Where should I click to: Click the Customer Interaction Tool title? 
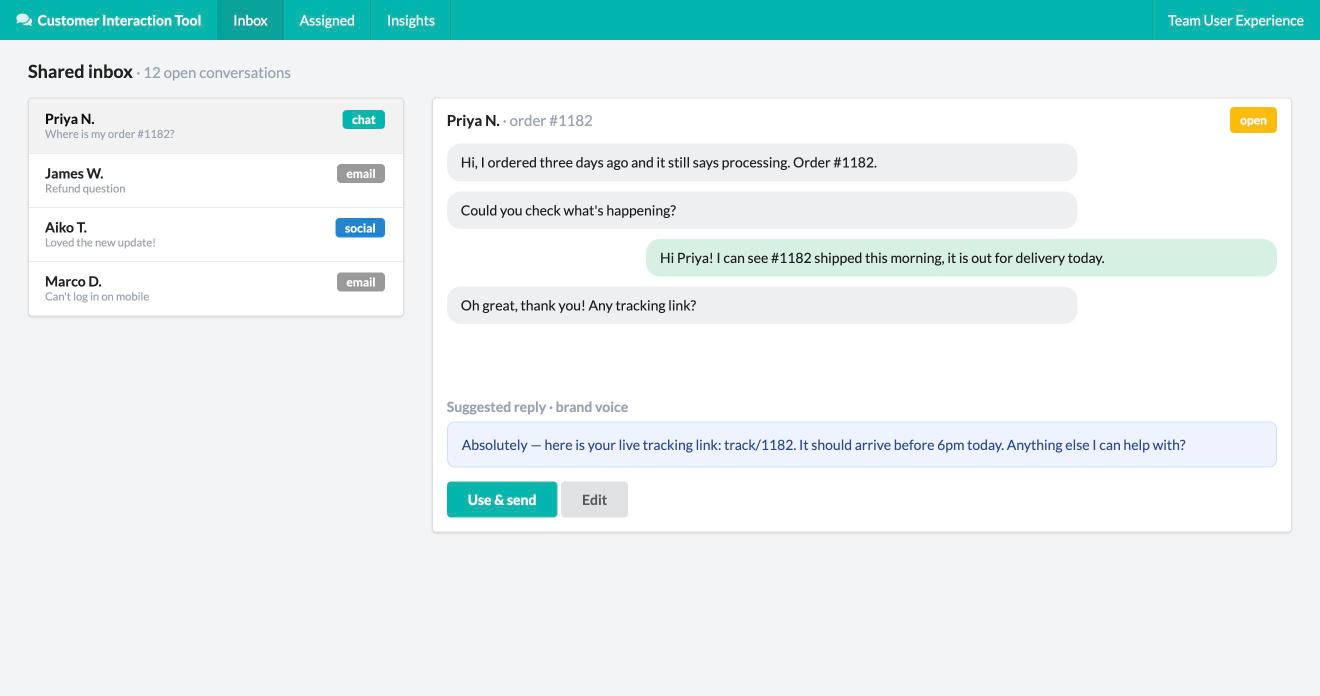coord(119,20)
